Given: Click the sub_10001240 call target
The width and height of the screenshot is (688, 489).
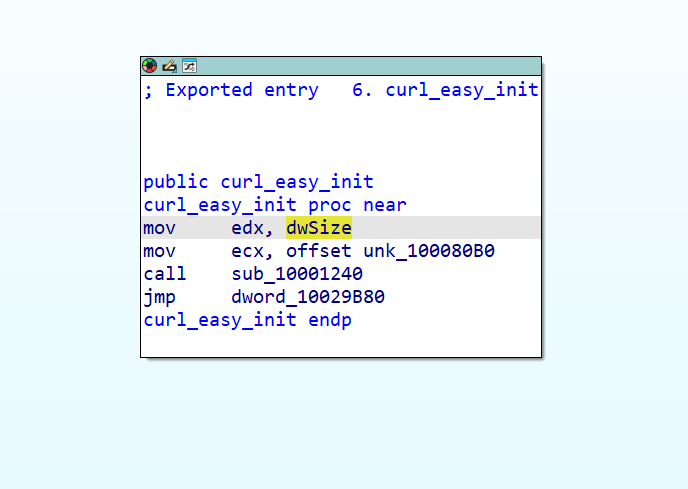Looking at the screenshot, I should pos(297,274).
